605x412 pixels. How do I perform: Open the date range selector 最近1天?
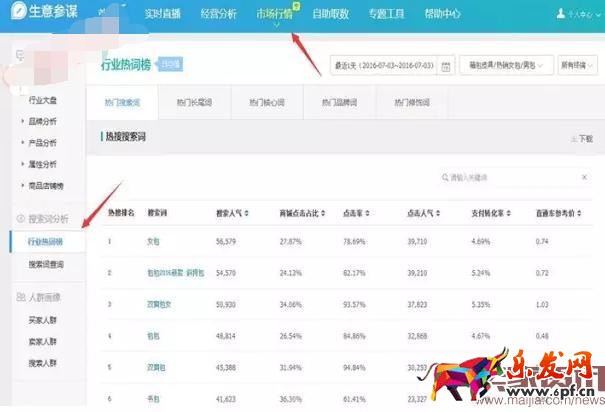pos(392,66)
